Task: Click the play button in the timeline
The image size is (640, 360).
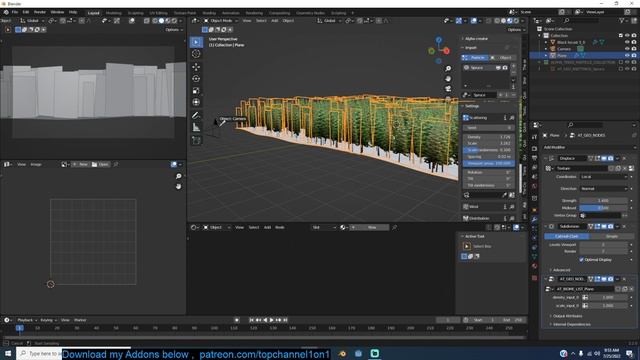Action: pyautogui.click(x=271, y=320)
